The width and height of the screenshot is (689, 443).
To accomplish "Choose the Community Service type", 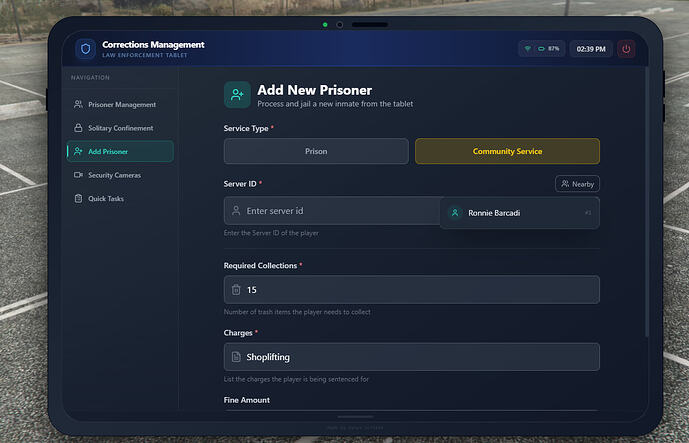I will click(507, 151).
